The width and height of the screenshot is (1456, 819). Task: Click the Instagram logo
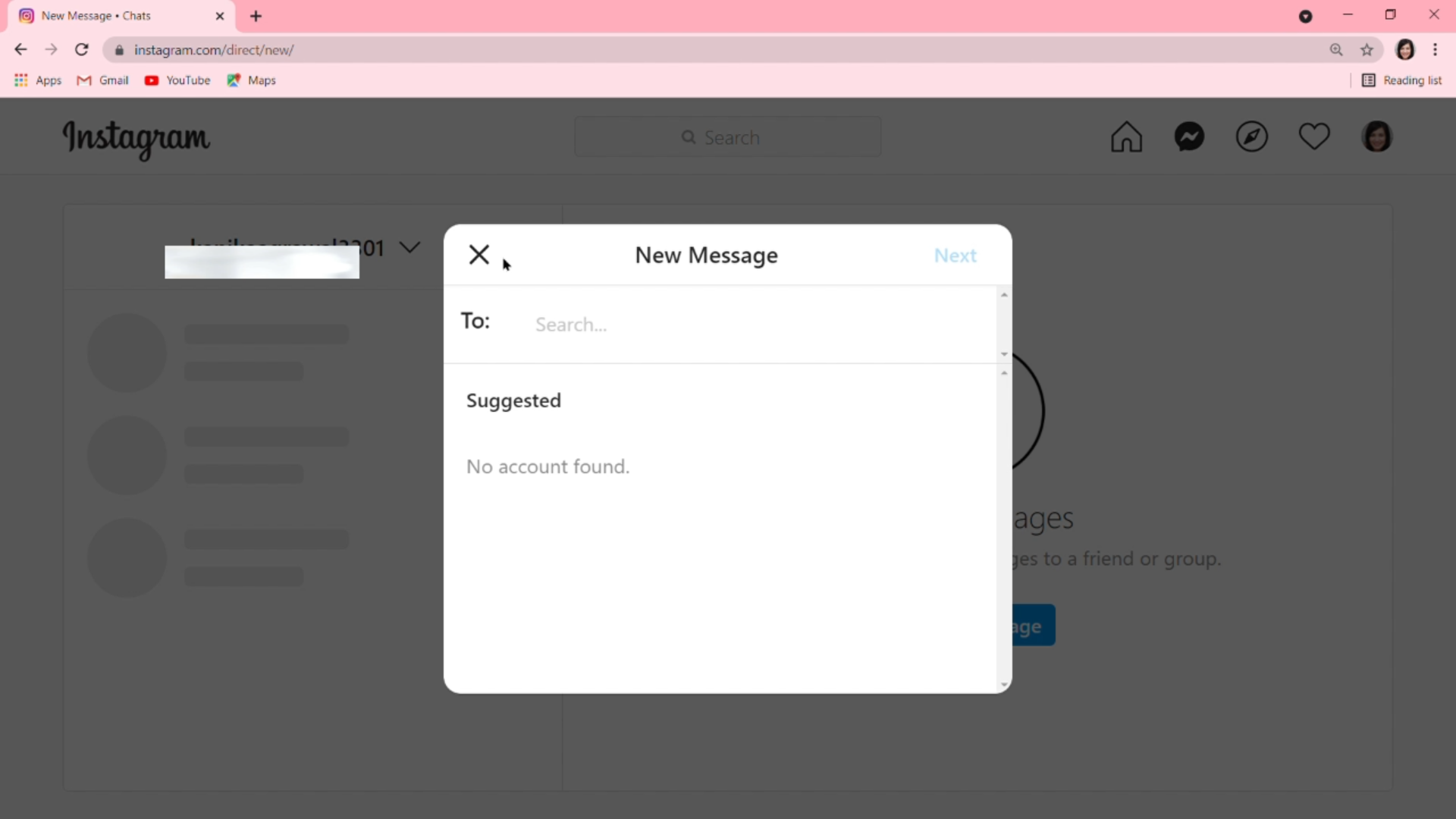tap(136, 139)
